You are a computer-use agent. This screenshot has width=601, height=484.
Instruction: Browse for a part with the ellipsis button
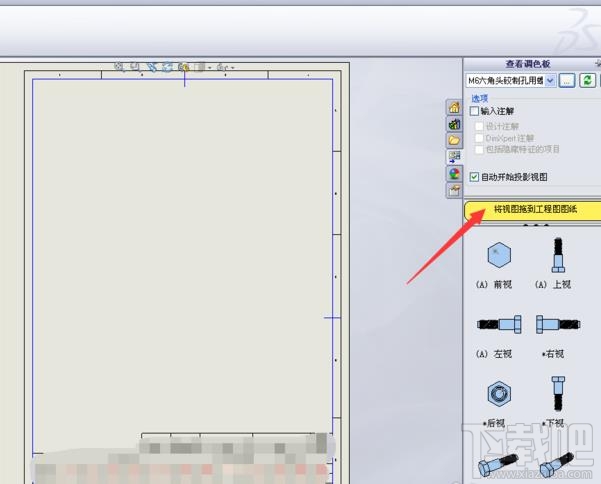click(567, 80)
